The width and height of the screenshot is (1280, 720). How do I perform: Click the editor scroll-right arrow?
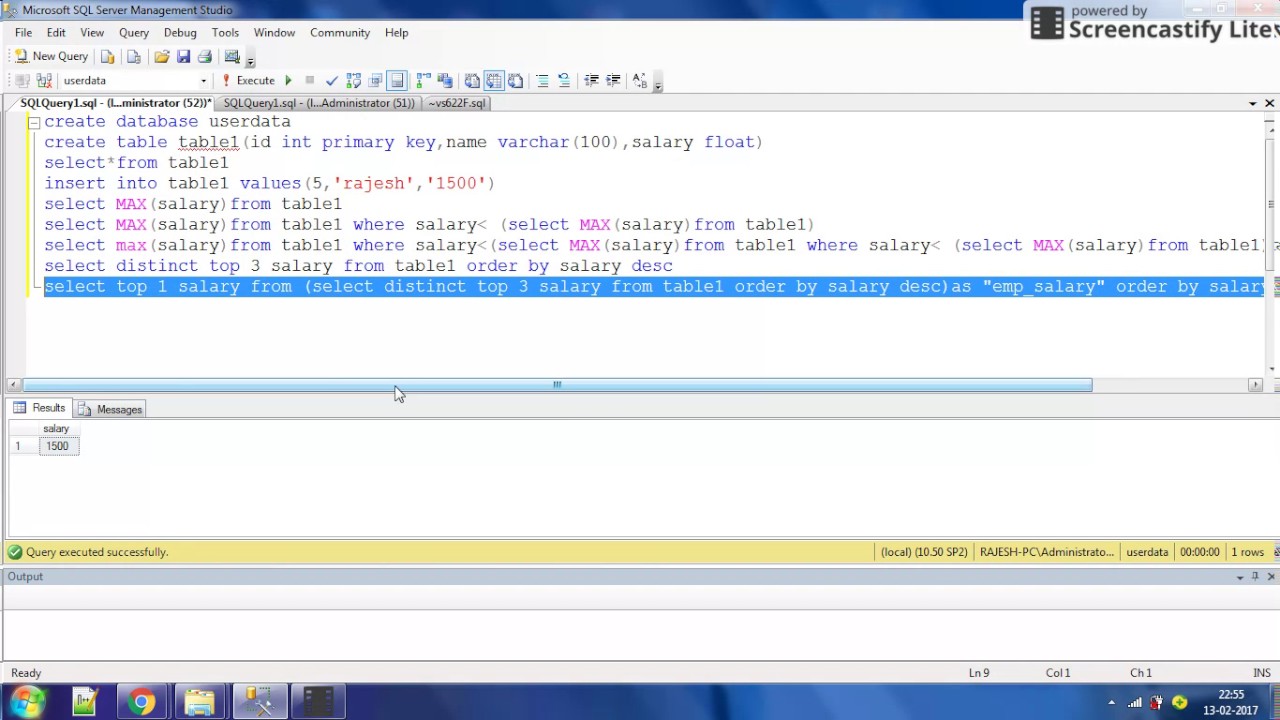pyautogui.click(x=1255, y=385)
